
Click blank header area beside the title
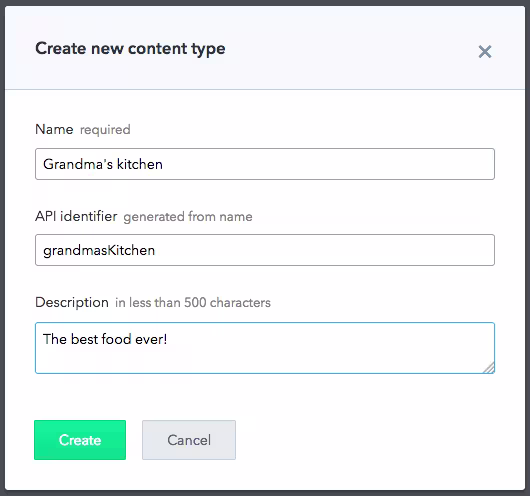point(352,49)
